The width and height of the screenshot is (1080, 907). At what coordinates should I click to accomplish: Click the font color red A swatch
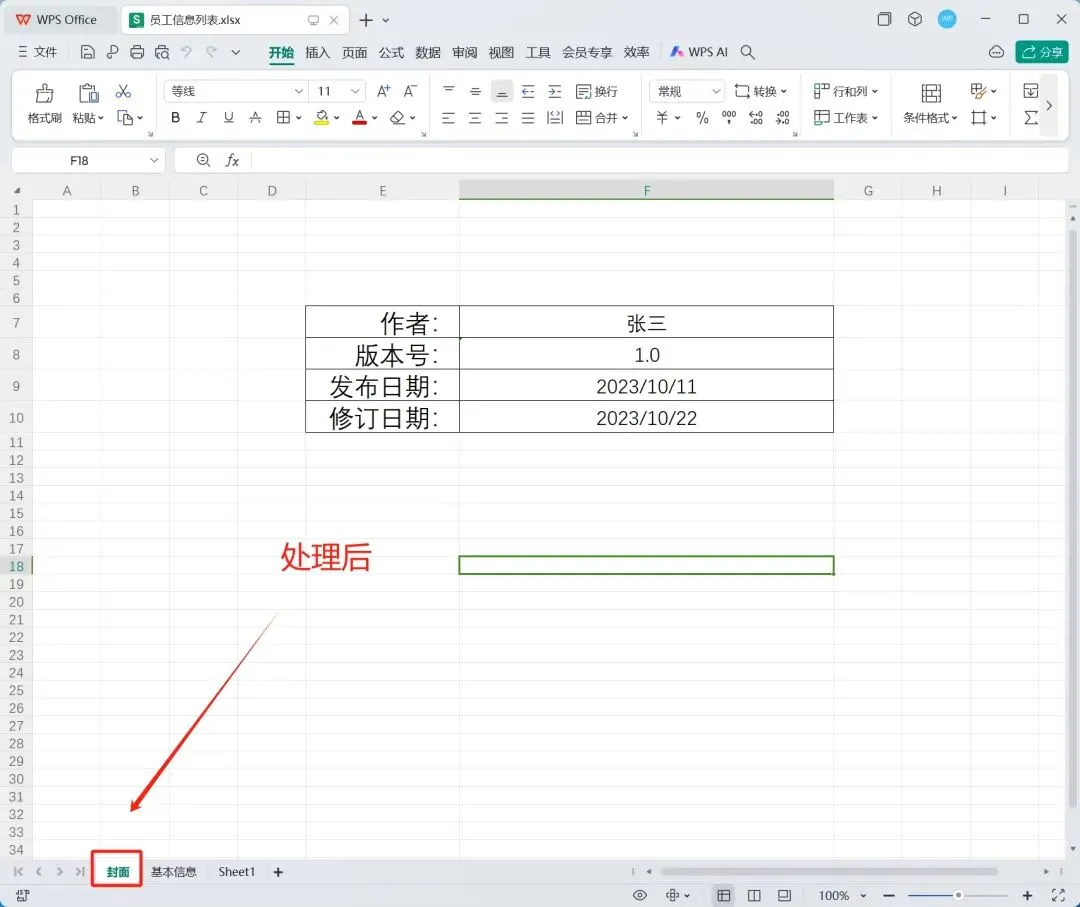pos(360,118)
